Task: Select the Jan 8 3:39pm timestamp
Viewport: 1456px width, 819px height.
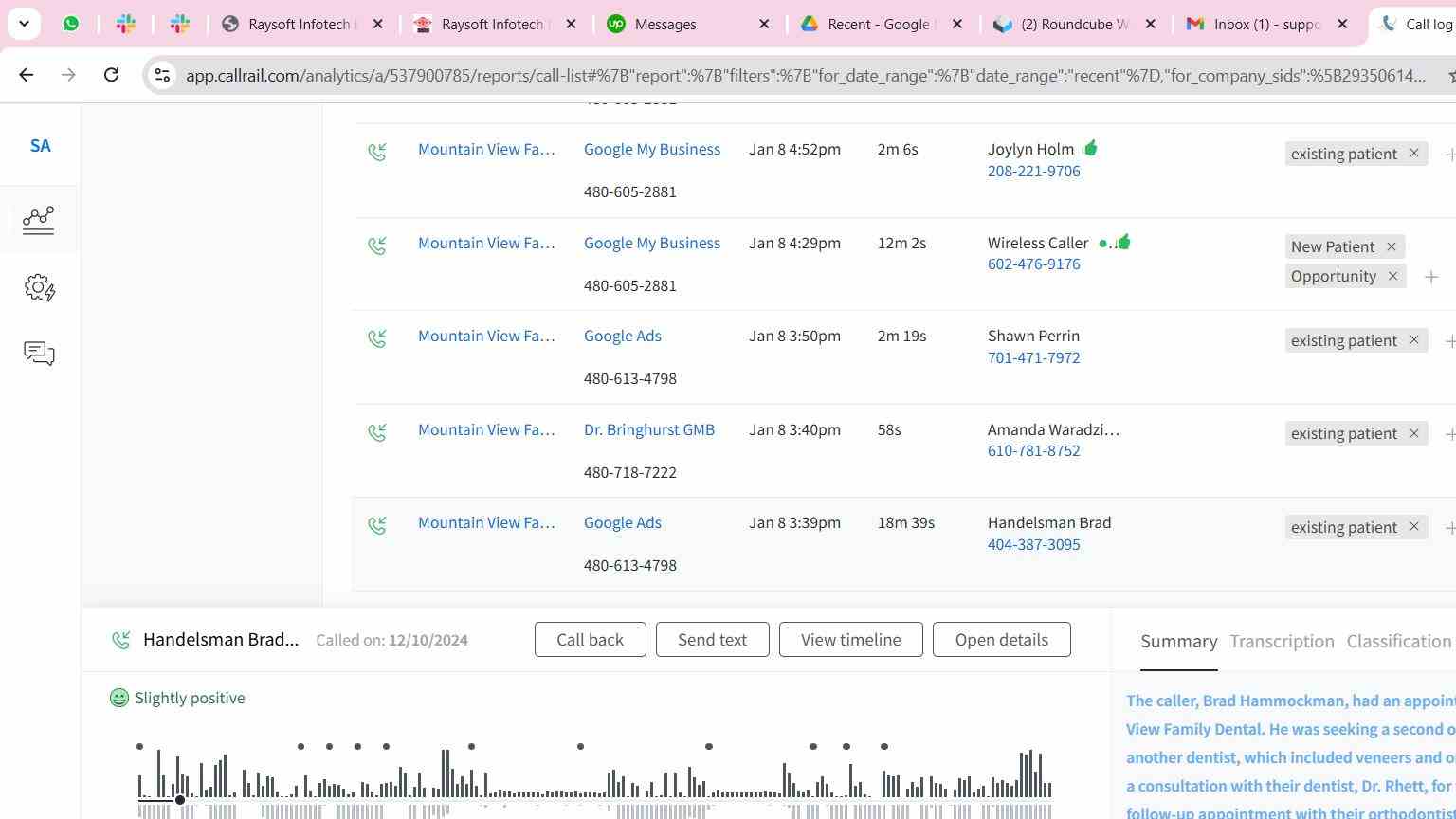Action: [x=794, y=522]
